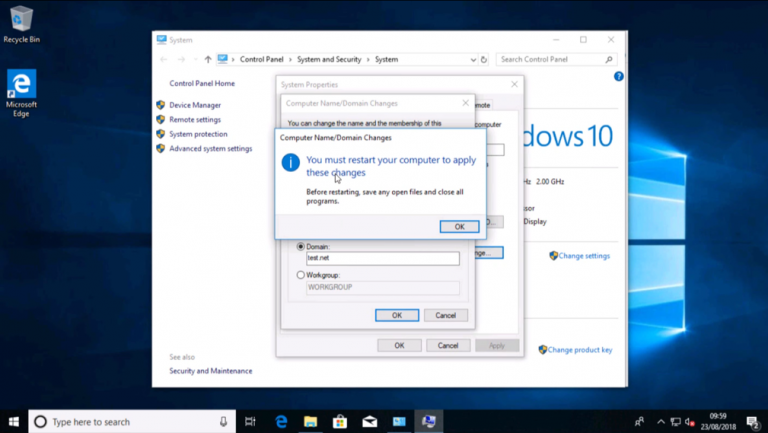768x433 pixels.
Task: Click shield icon beside Advanced system settings
Action: pos(161,148)
